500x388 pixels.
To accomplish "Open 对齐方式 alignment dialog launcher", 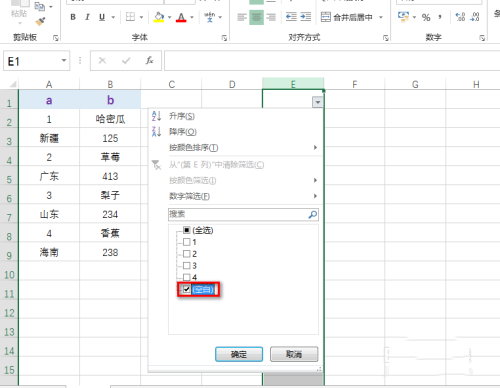I will (386, 38).
